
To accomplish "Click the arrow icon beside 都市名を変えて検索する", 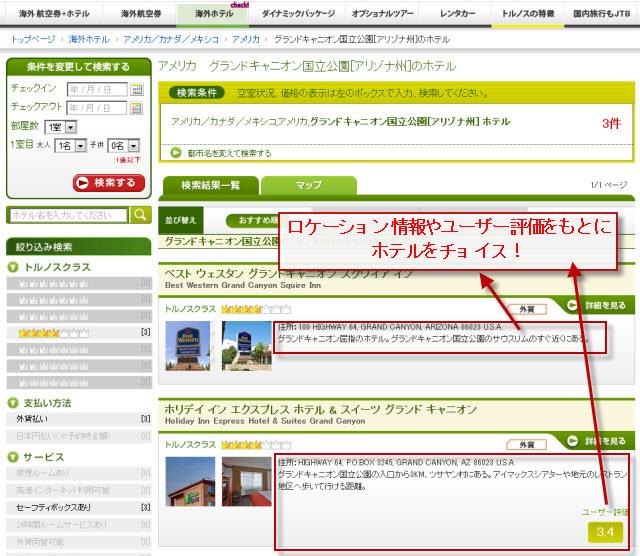I will click(x=176, y=153).
